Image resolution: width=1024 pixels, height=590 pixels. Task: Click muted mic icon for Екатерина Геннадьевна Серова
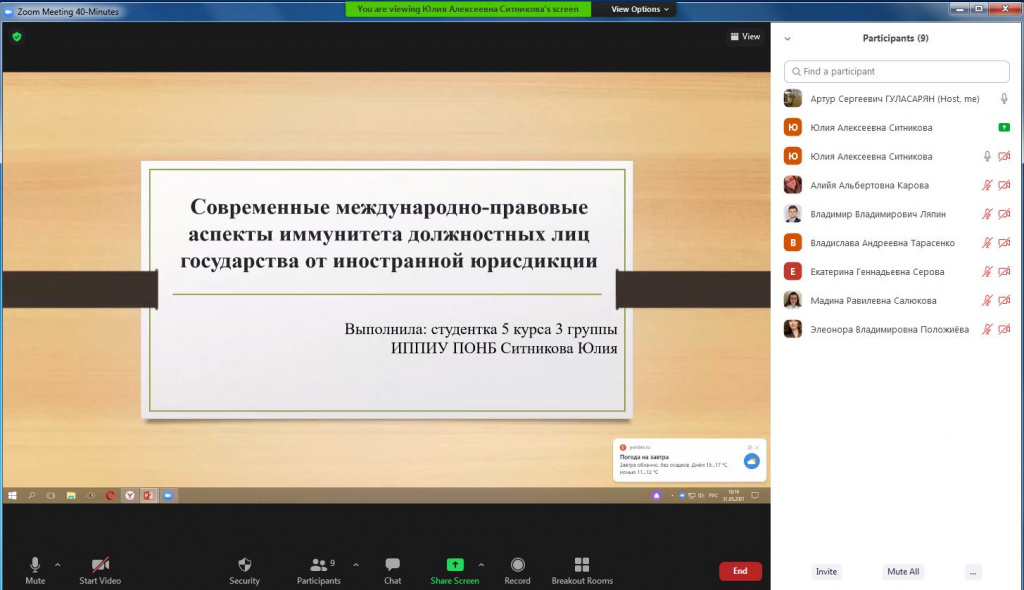click(x=987, y=271)
